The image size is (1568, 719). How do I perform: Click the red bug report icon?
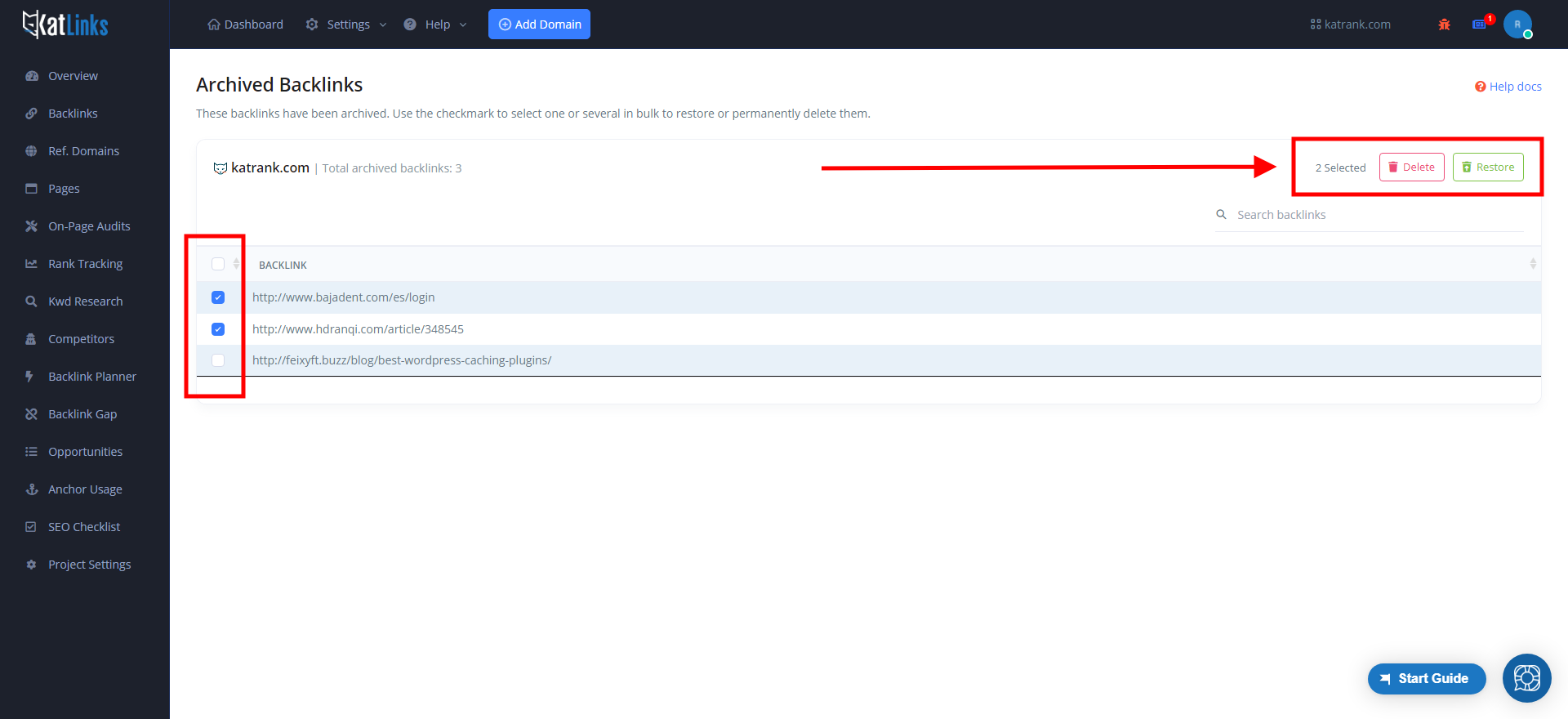pos(1444,25)
